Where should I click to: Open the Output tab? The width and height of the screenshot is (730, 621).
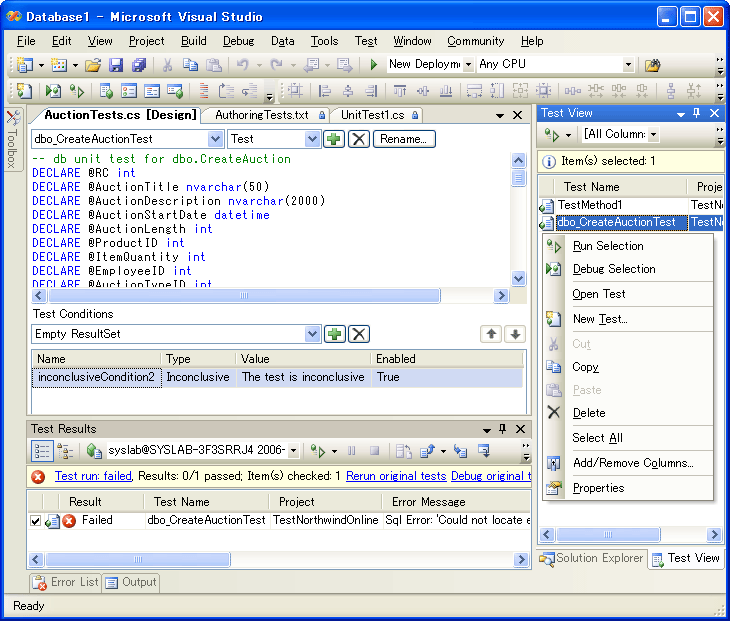(131, 582)
